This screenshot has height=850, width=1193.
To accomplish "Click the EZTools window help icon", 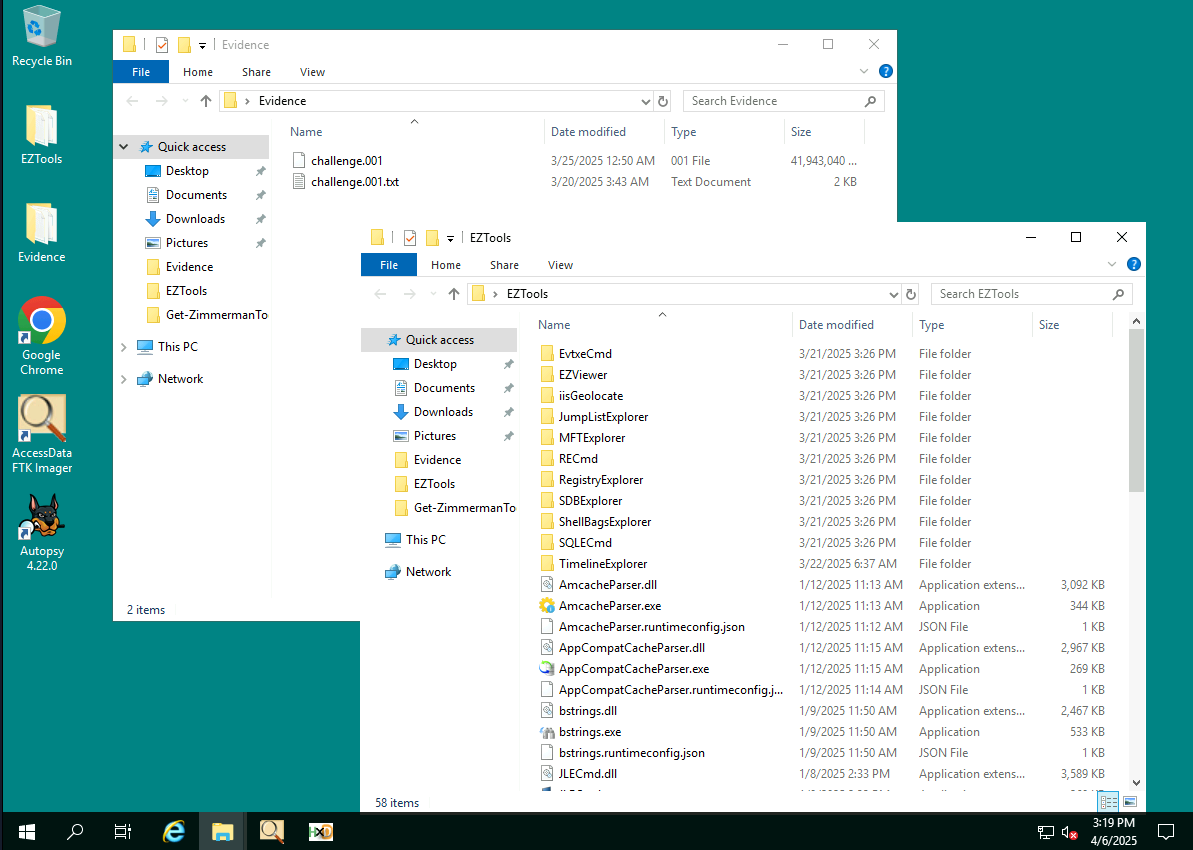I will click(1134, 265).
